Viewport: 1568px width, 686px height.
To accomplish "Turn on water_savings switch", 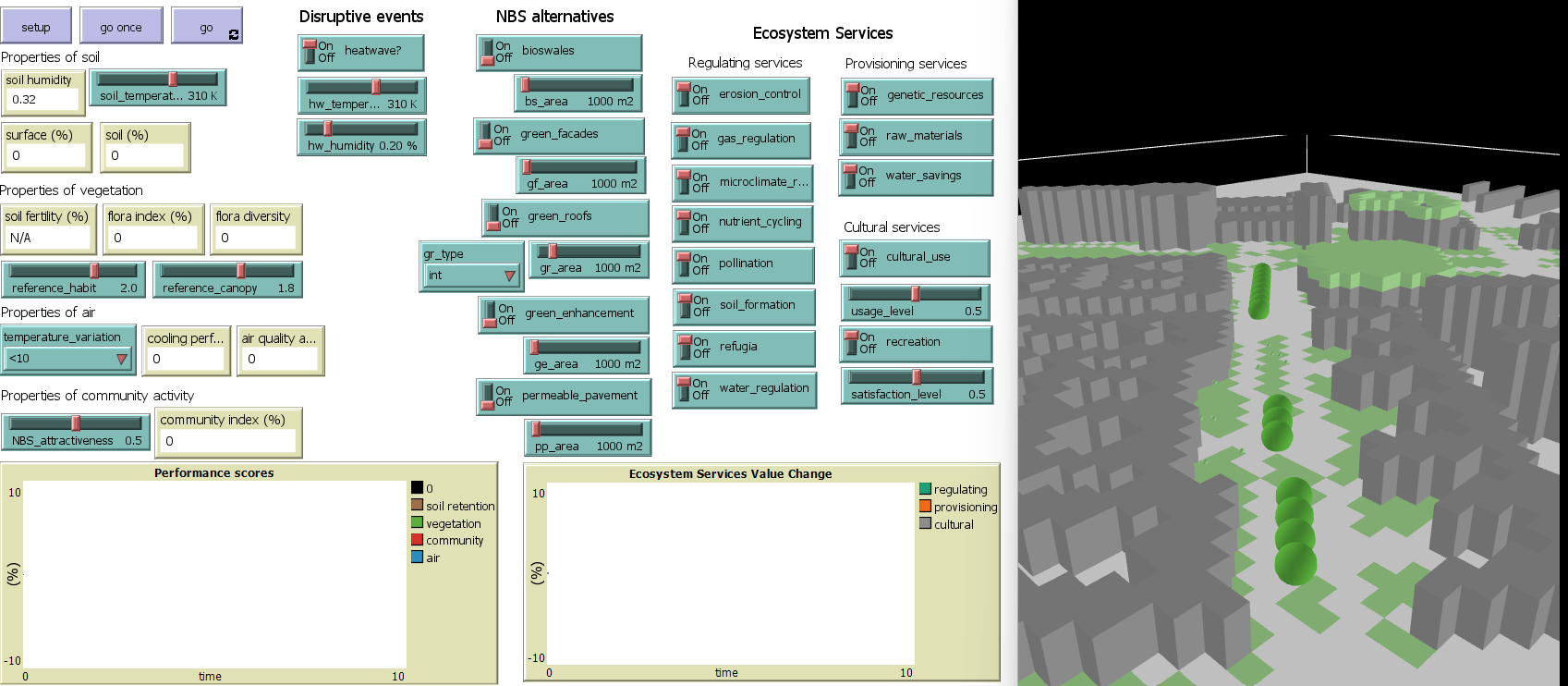I will point(916,178).
